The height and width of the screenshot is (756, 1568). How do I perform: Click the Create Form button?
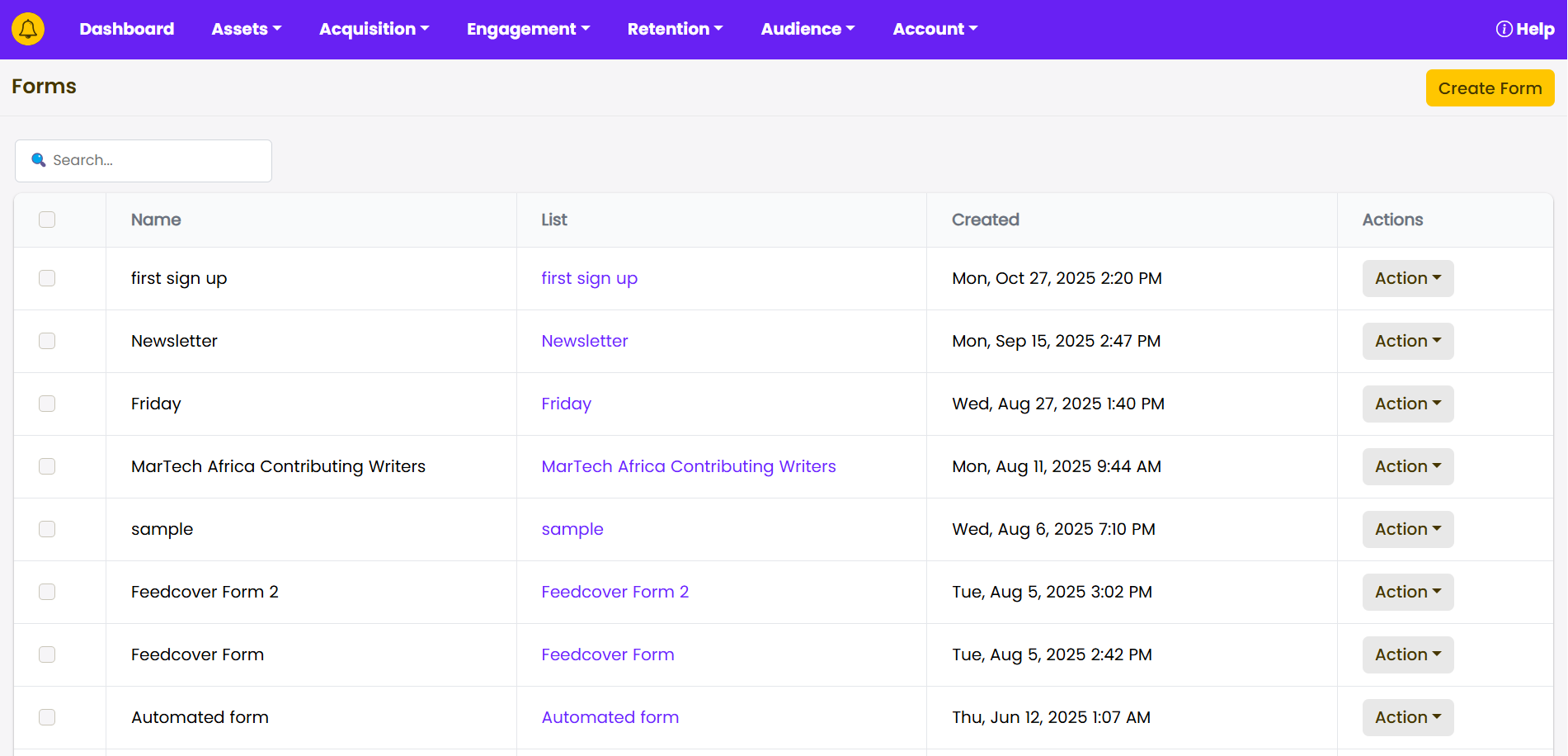pyautogui.click(x=1490, y=88)
